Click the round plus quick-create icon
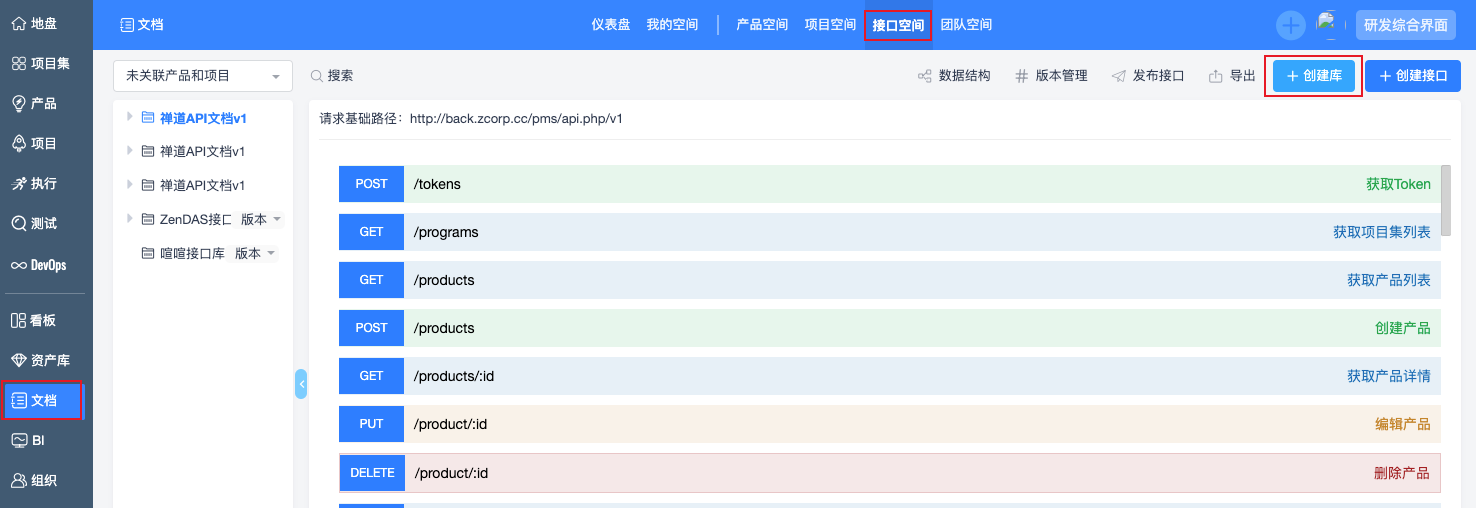Image resolution: width=1476 pixels, height=508 pixels. pyautogui.click(x=1291, y=25)
